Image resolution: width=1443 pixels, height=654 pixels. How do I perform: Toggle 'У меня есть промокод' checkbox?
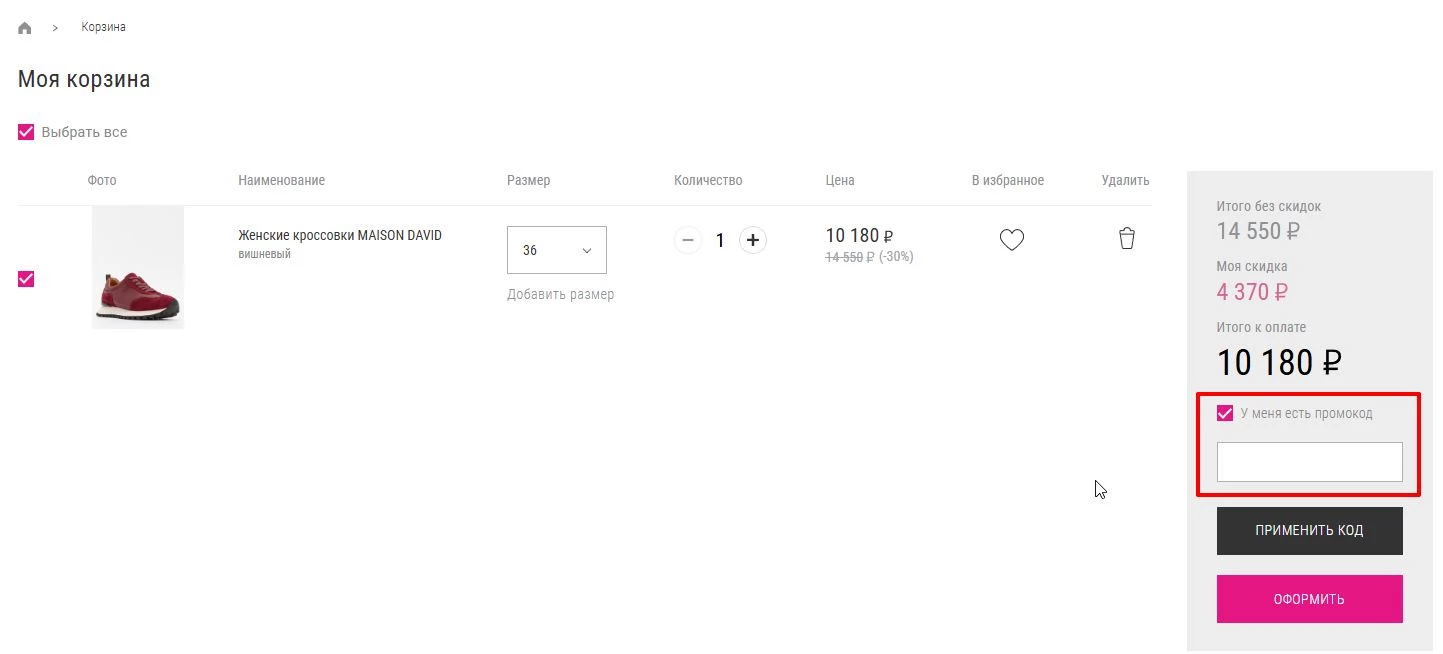(1225, 413)
